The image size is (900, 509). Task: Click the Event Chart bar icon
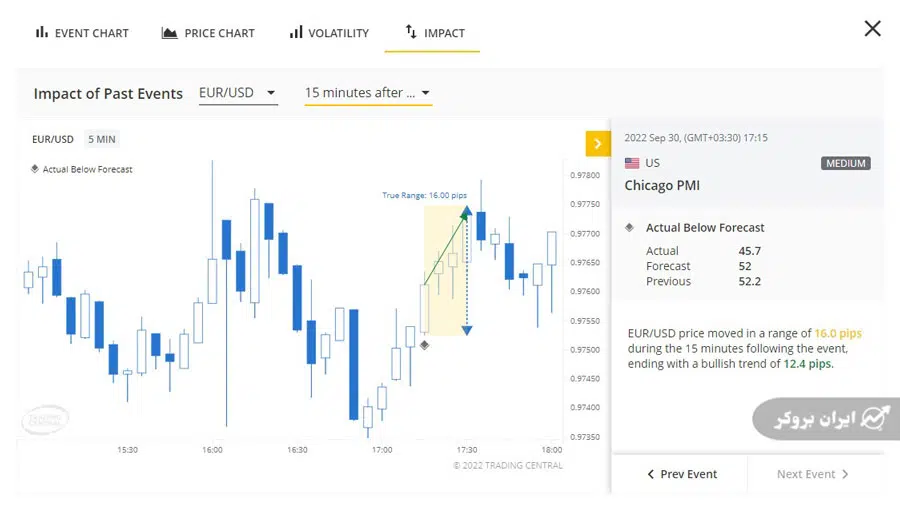pos(41,33)
